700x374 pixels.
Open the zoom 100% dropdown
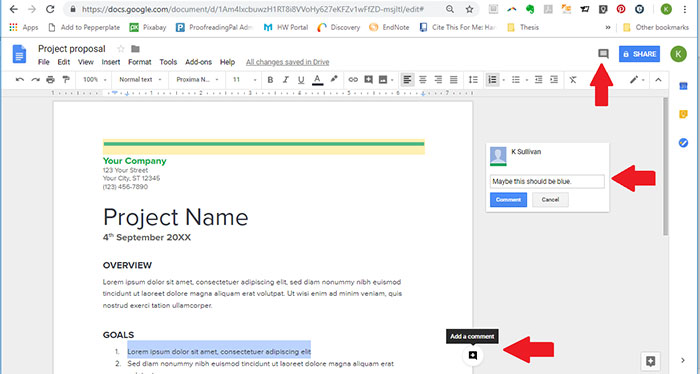click(x=95, y=80)
